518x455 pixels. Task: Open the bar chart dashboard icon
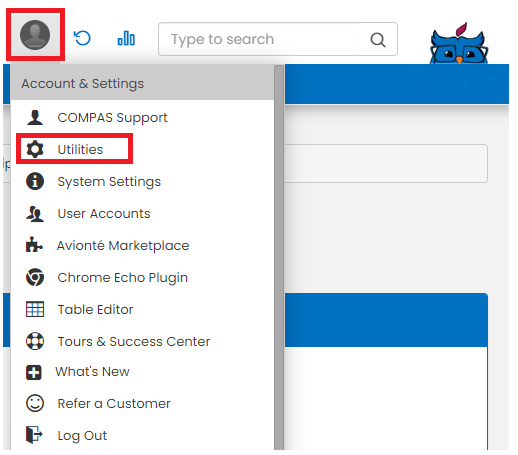tap(126, 38)
